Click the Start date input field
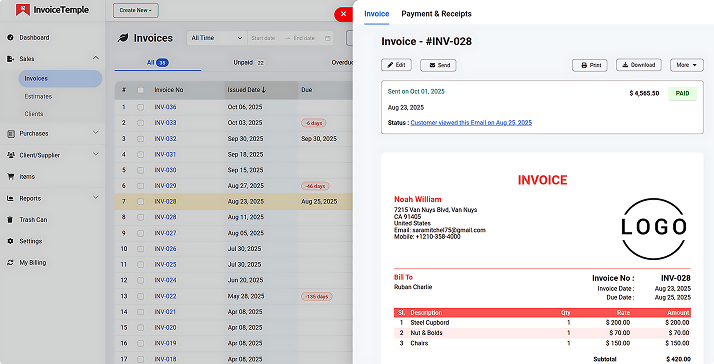 pos(265,38)
